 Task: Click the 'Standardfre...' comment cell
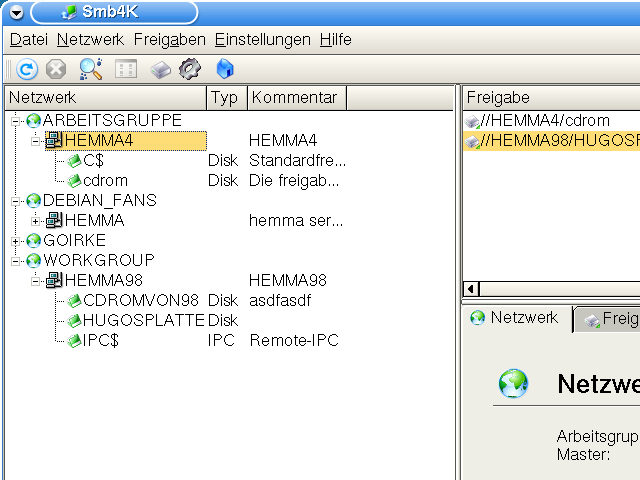298,161
